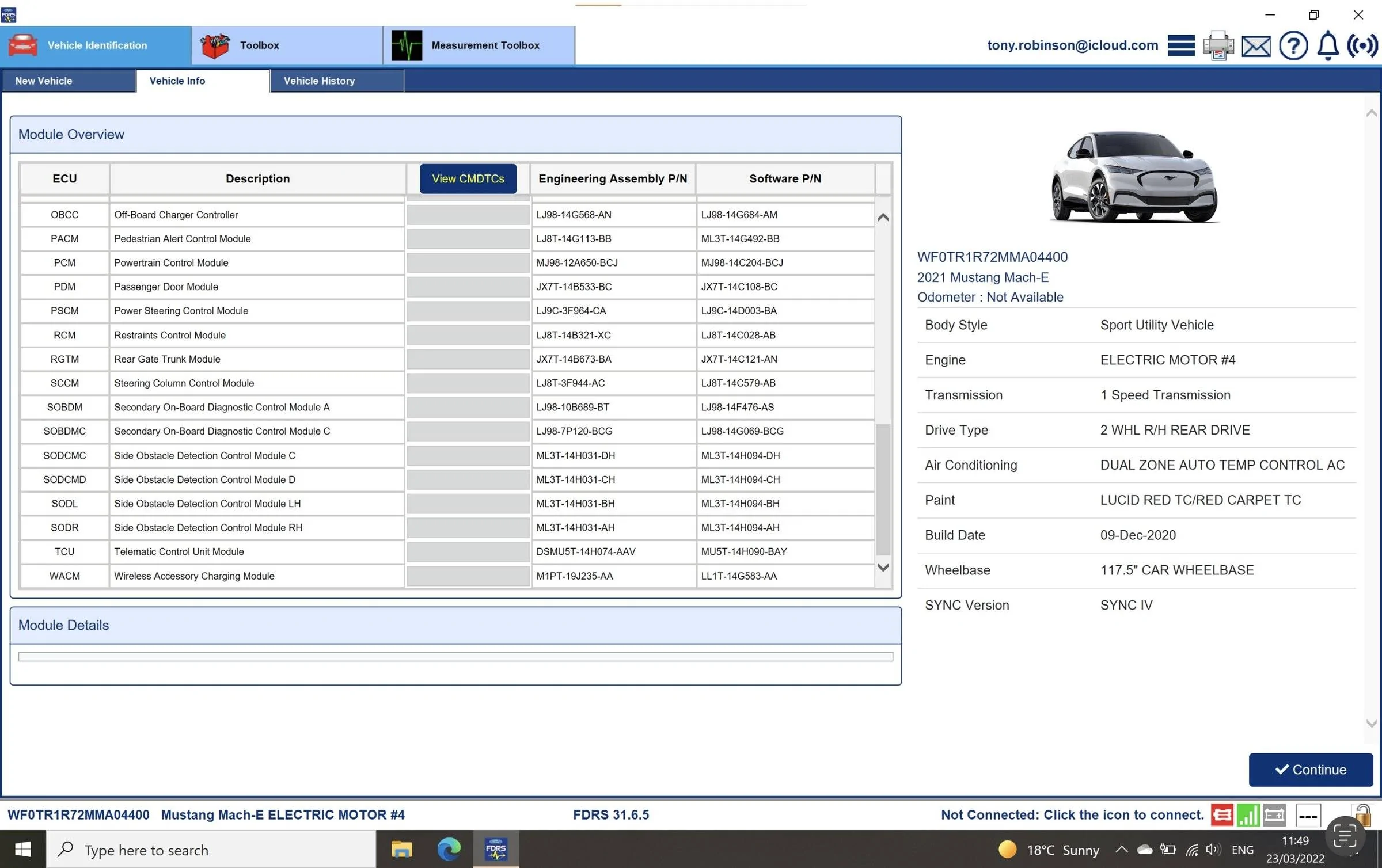The height and width of the screenshot is (868, 1382).
Task: Click the Mustang Mach-E vehicle image
Action: (x=1134, y=177)
